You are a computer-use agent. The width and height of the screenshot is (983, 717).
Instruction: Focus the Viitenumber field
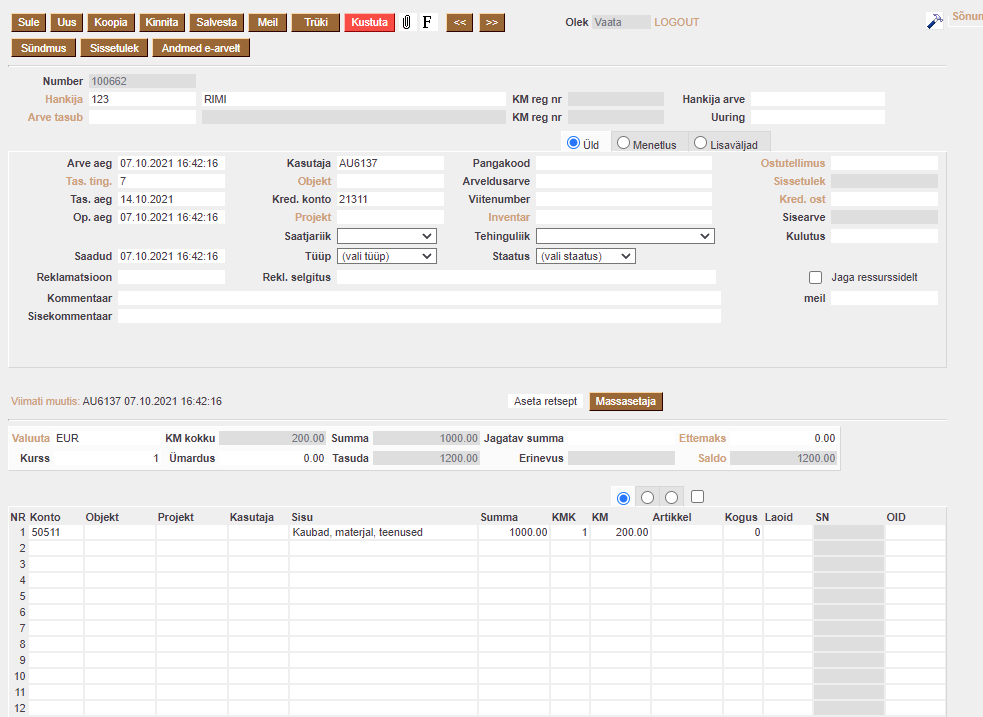tap(624, 199)
